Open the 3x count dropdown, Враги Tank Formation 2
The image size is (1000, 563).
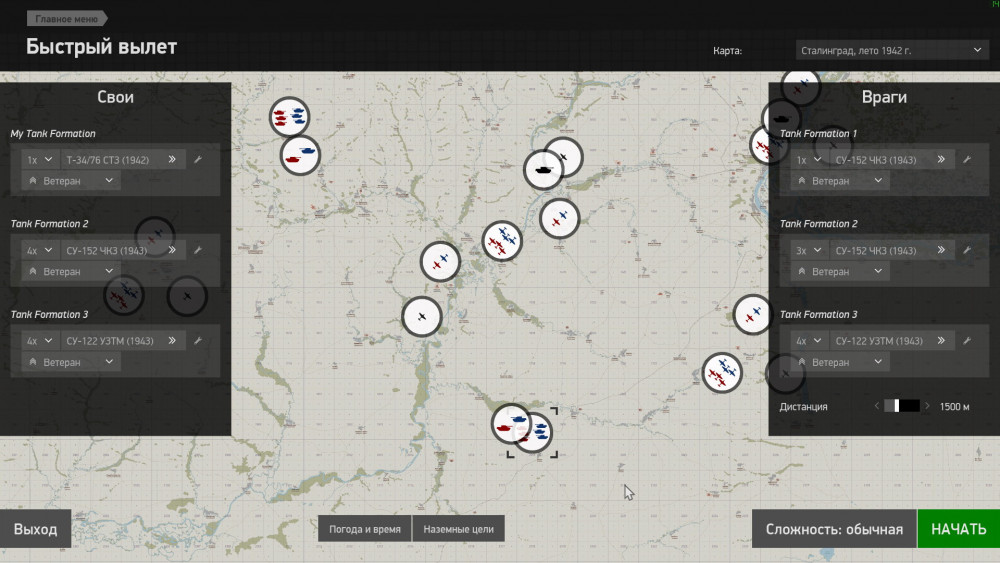coord(809,250)
